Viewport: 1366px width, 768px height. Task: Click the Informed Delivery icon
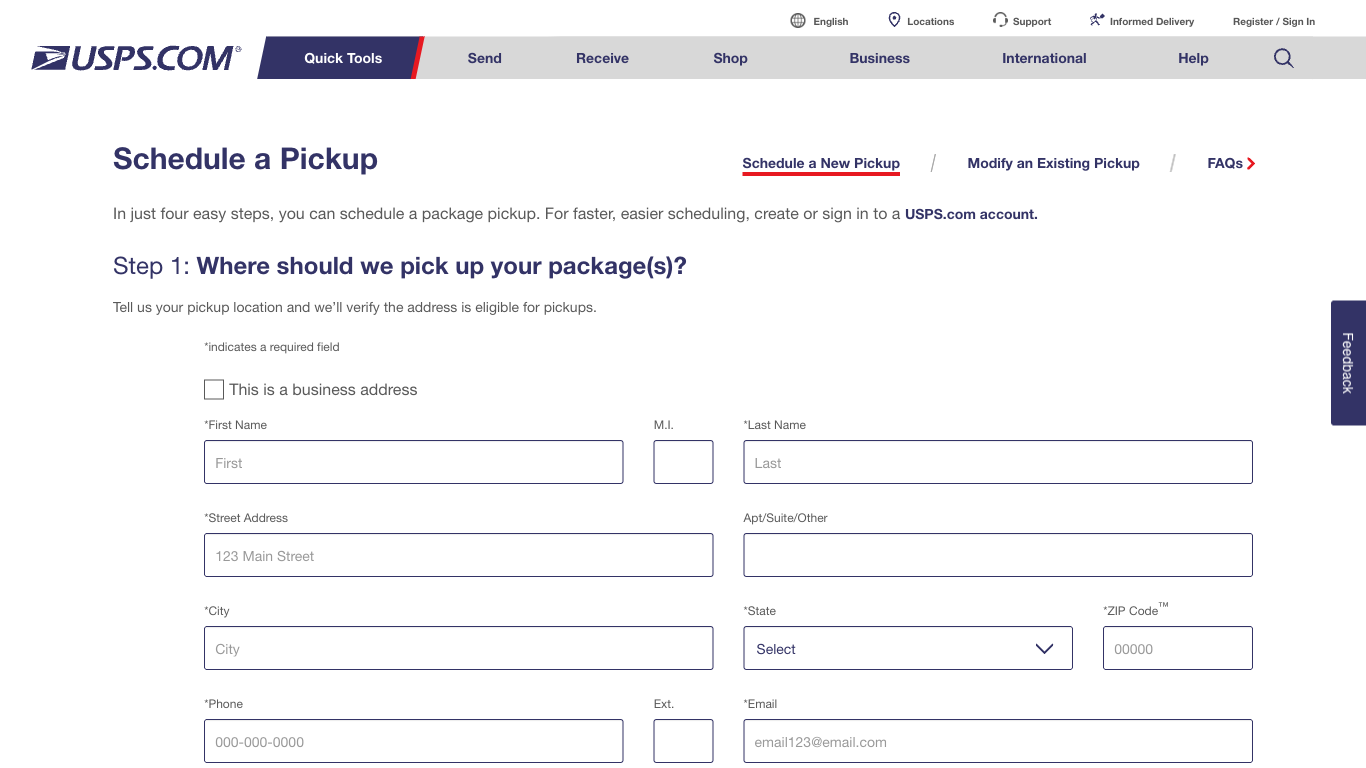tap(1097, 20)
